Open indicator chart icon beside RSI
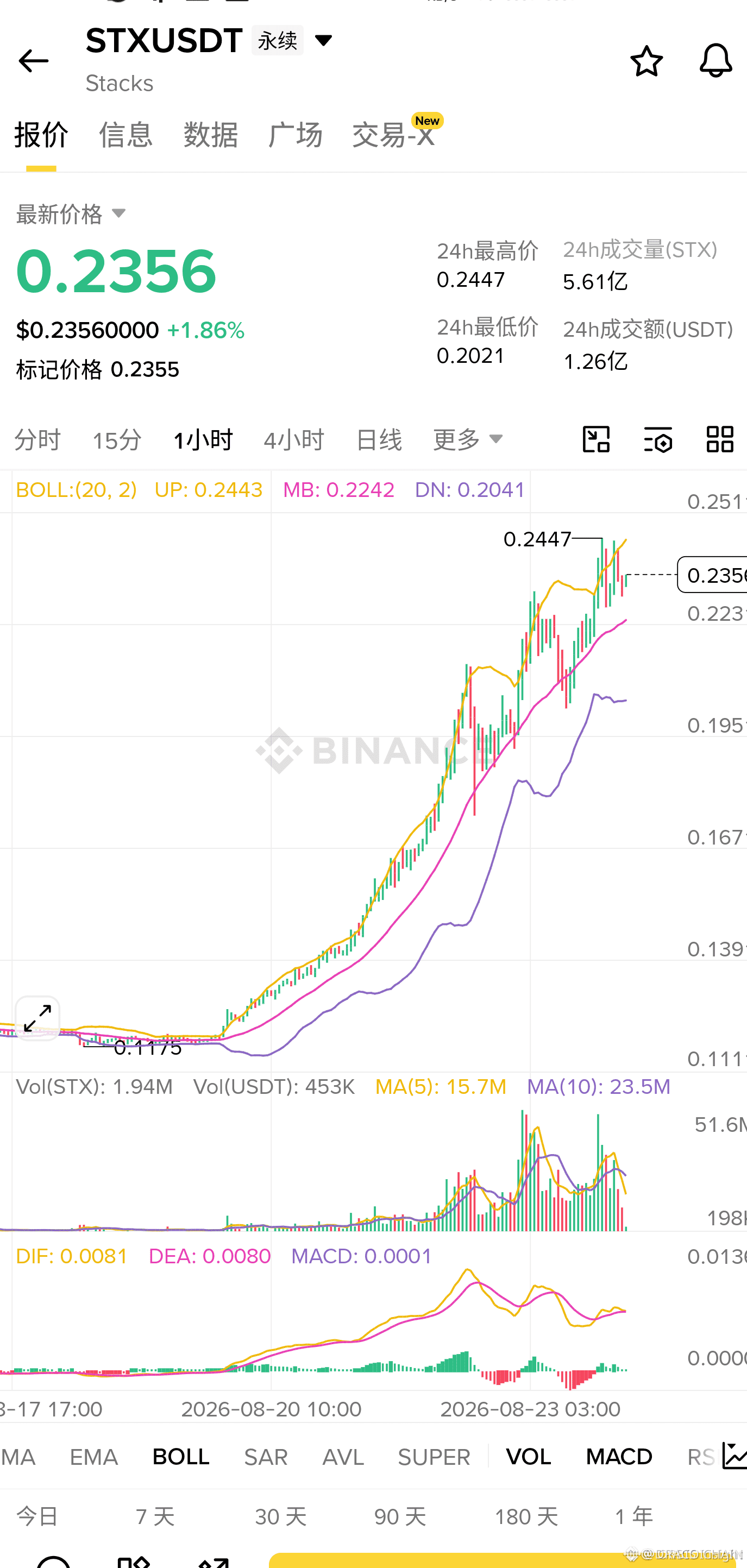The height and width of the screenshot is (1568, 747). pyautogui.click(x=734, y=1456)
